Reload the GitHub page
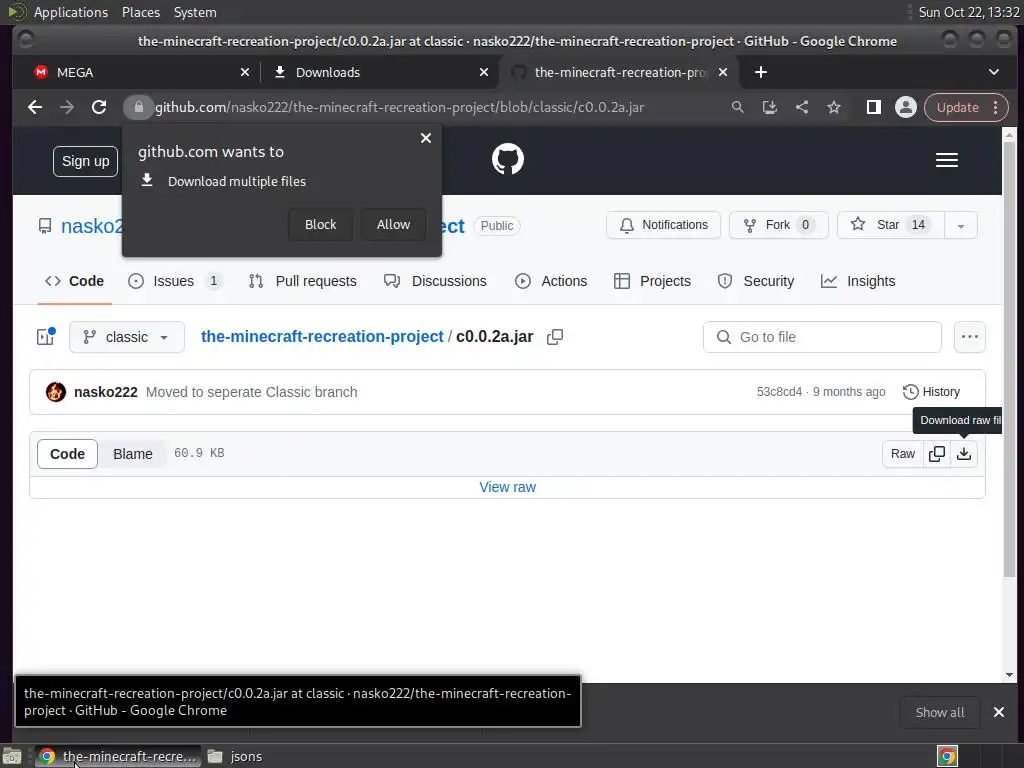The width and height of the screenshot is (1024, 768). point(99,108)
